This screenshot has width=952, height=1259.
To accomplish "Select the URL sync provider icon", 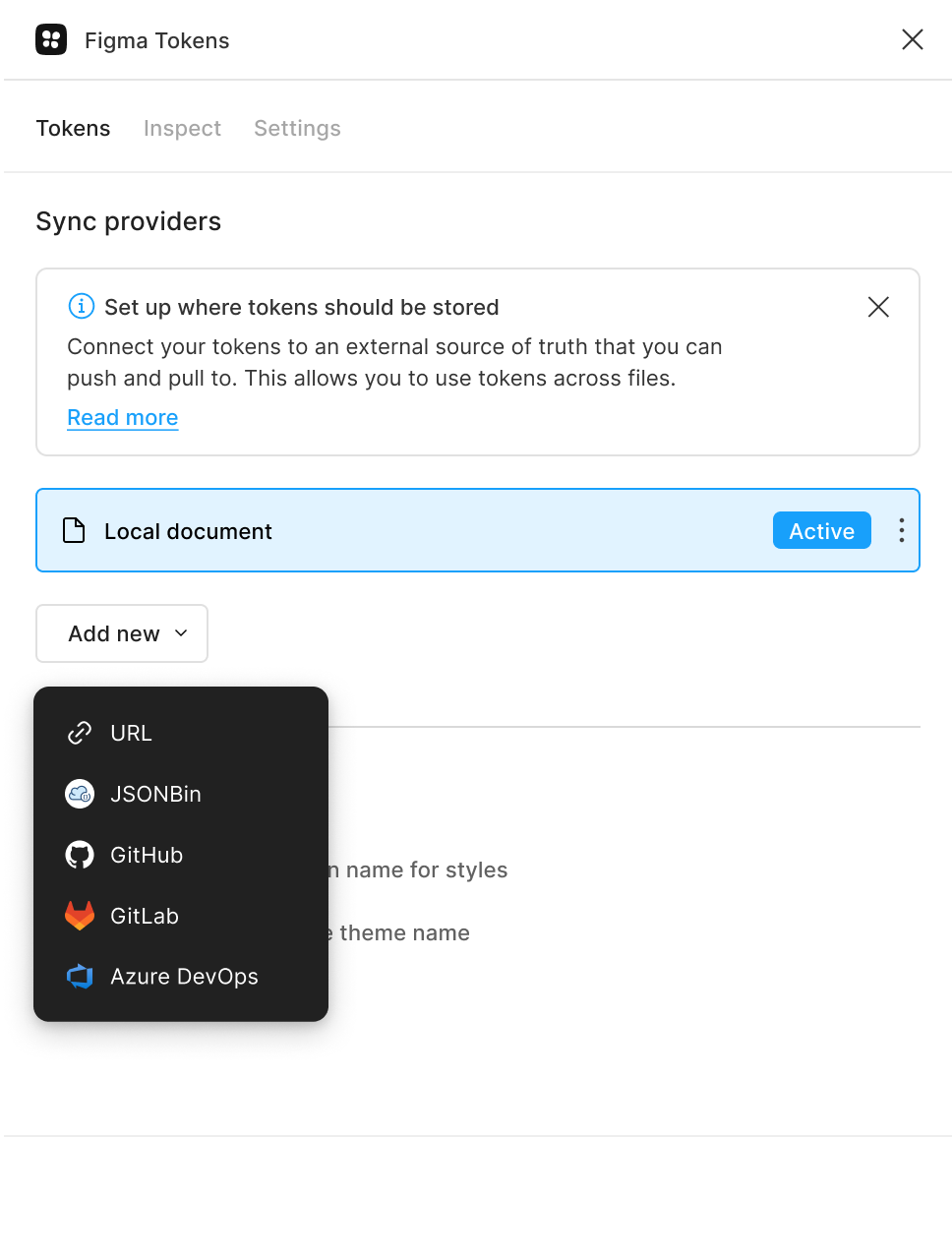I will point(79,733).
